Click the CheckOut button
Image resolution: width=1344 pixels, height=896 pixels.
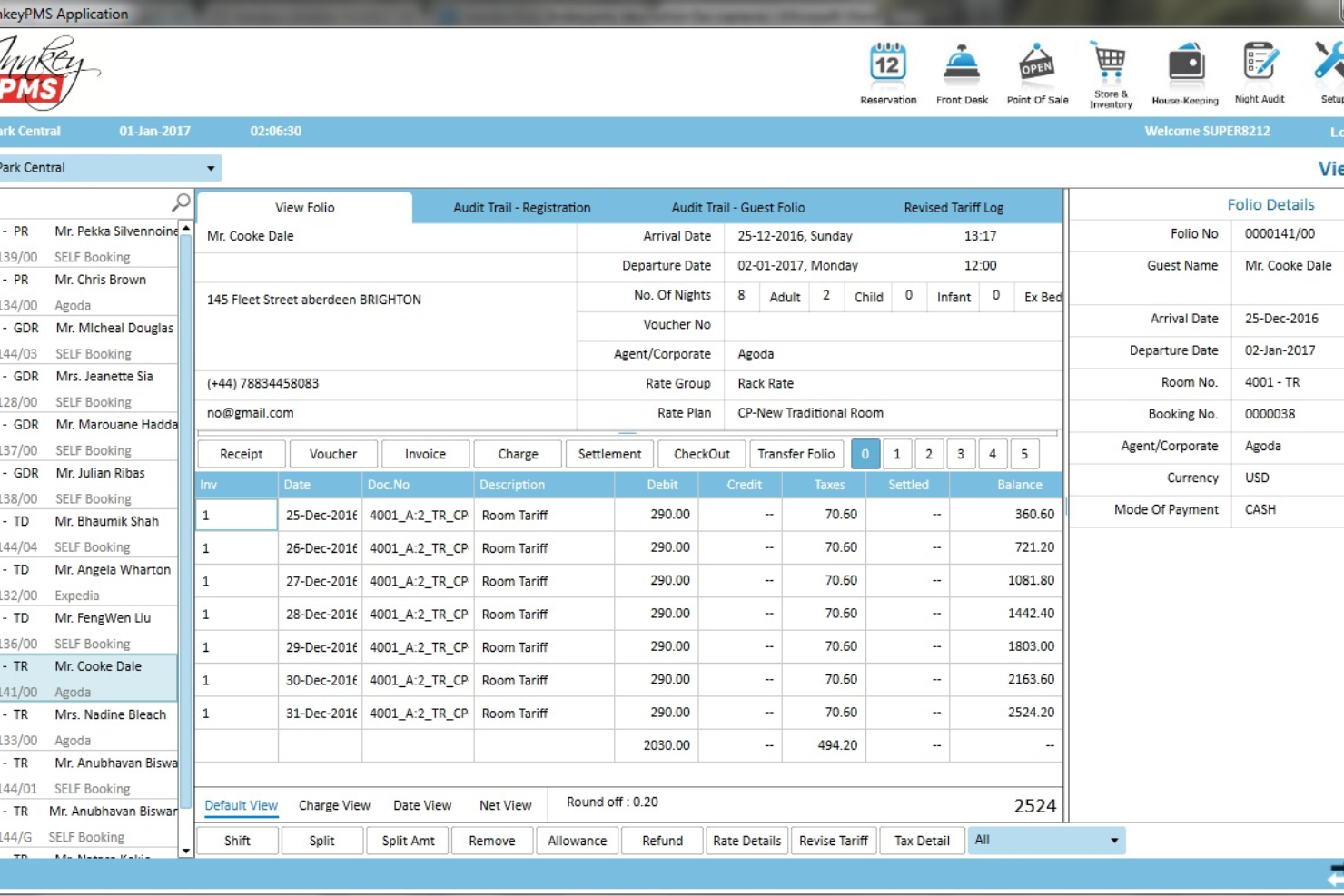(701, 454)
